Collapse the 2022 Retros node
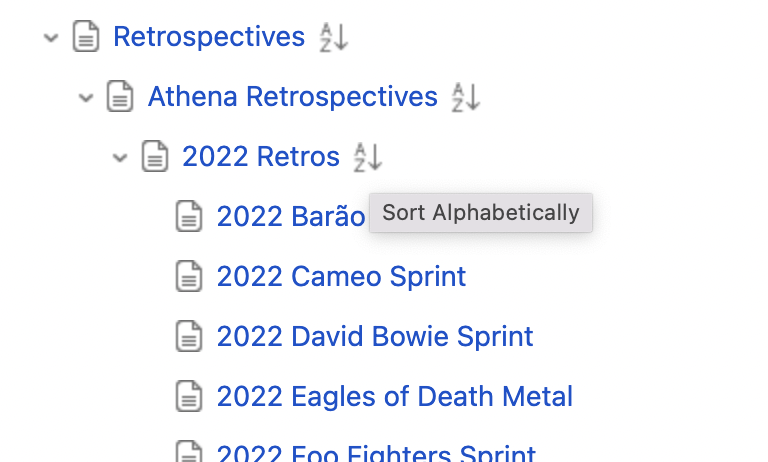 coord(120,157)
